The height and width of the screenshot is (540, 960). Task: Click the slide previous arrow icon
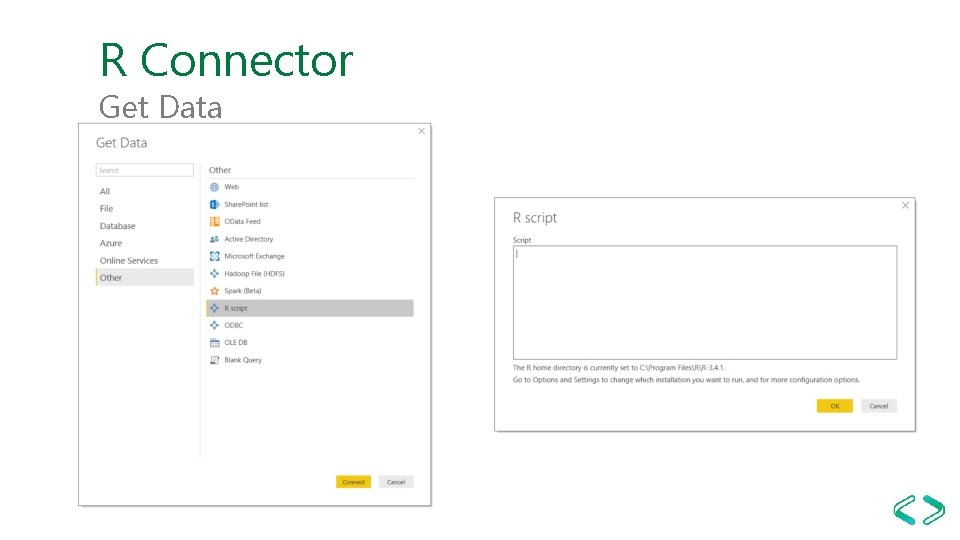905,510
